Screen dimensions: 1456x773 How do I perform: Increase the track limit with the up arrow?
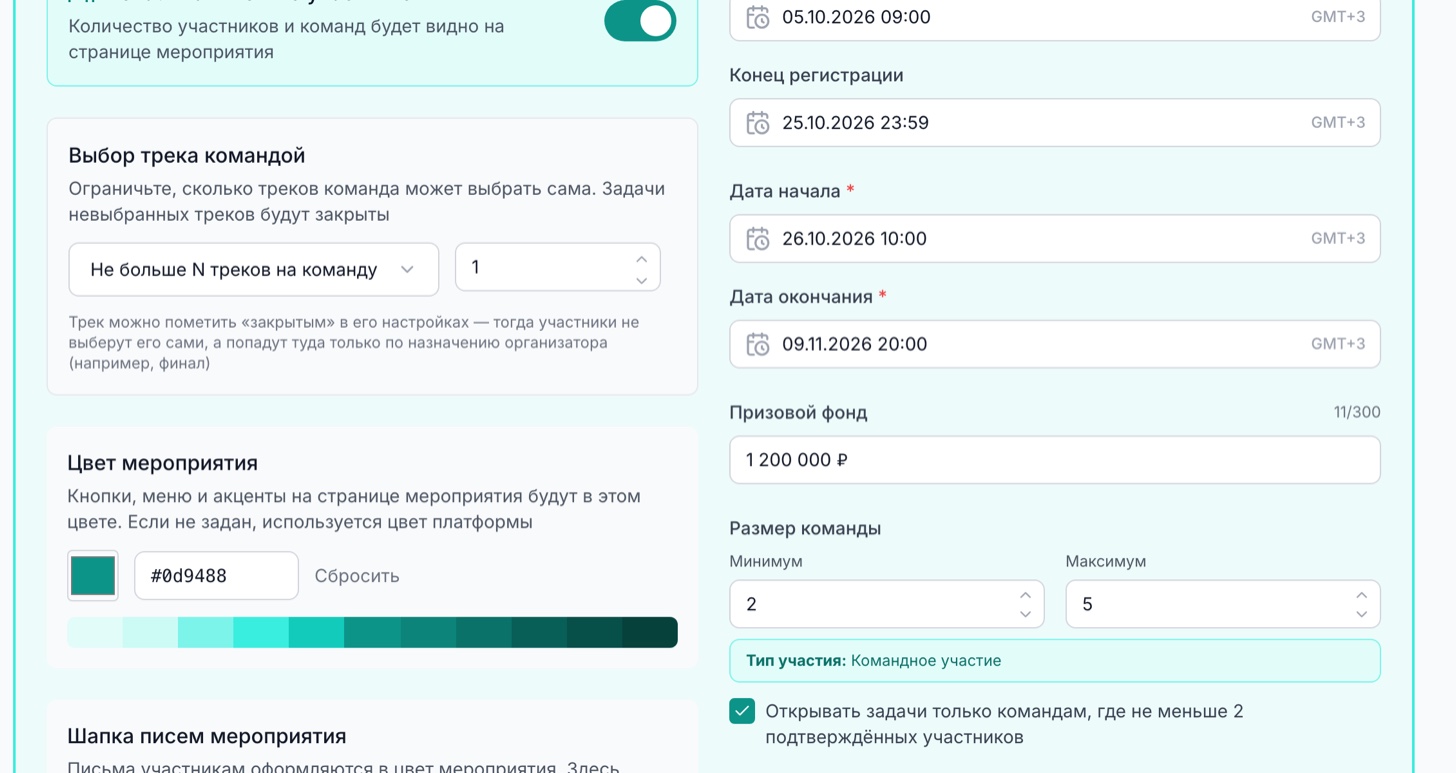click(x=641, y=259)
